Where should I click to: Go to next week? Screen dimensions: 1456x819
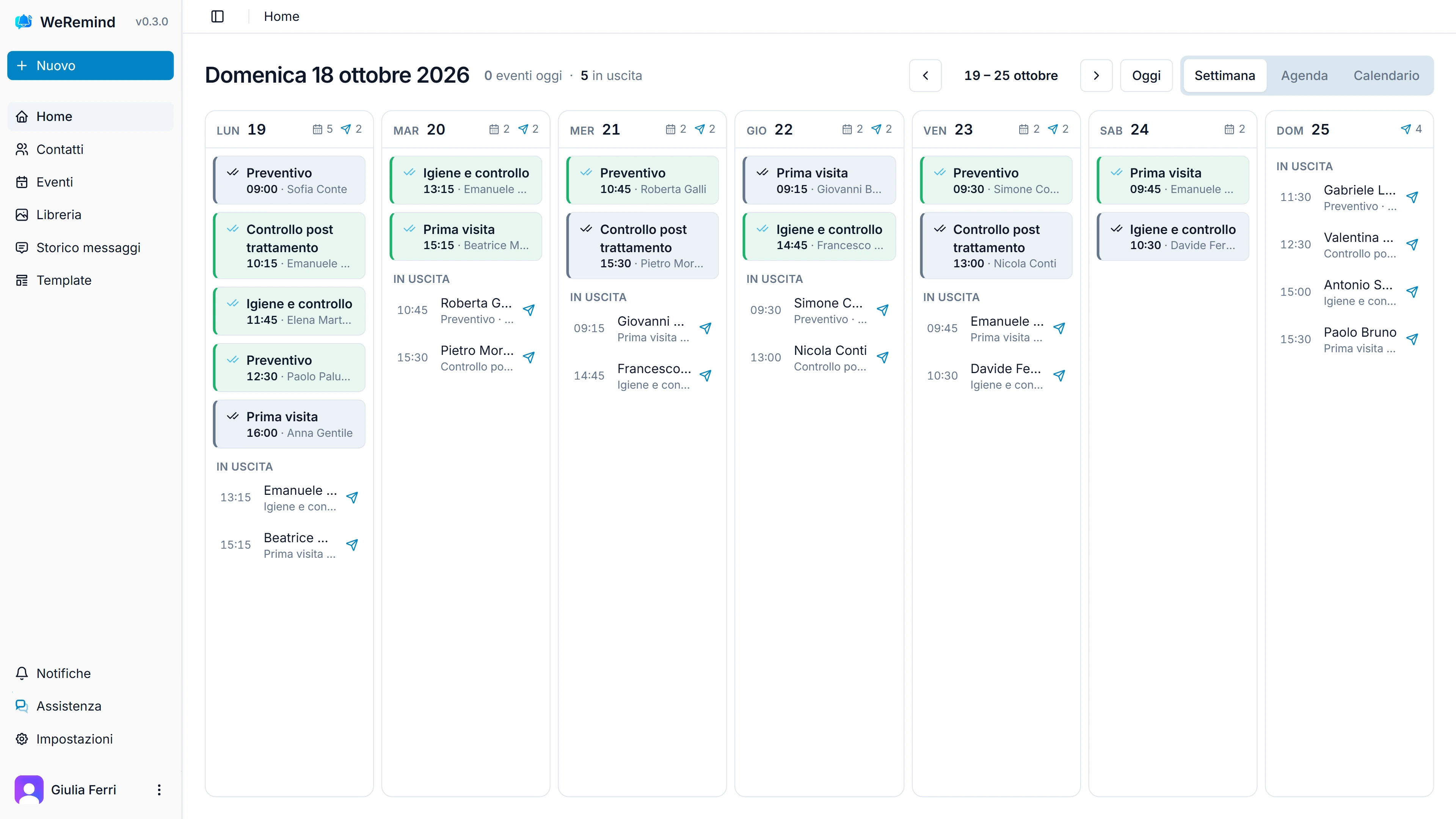[x=1096, y=75]
